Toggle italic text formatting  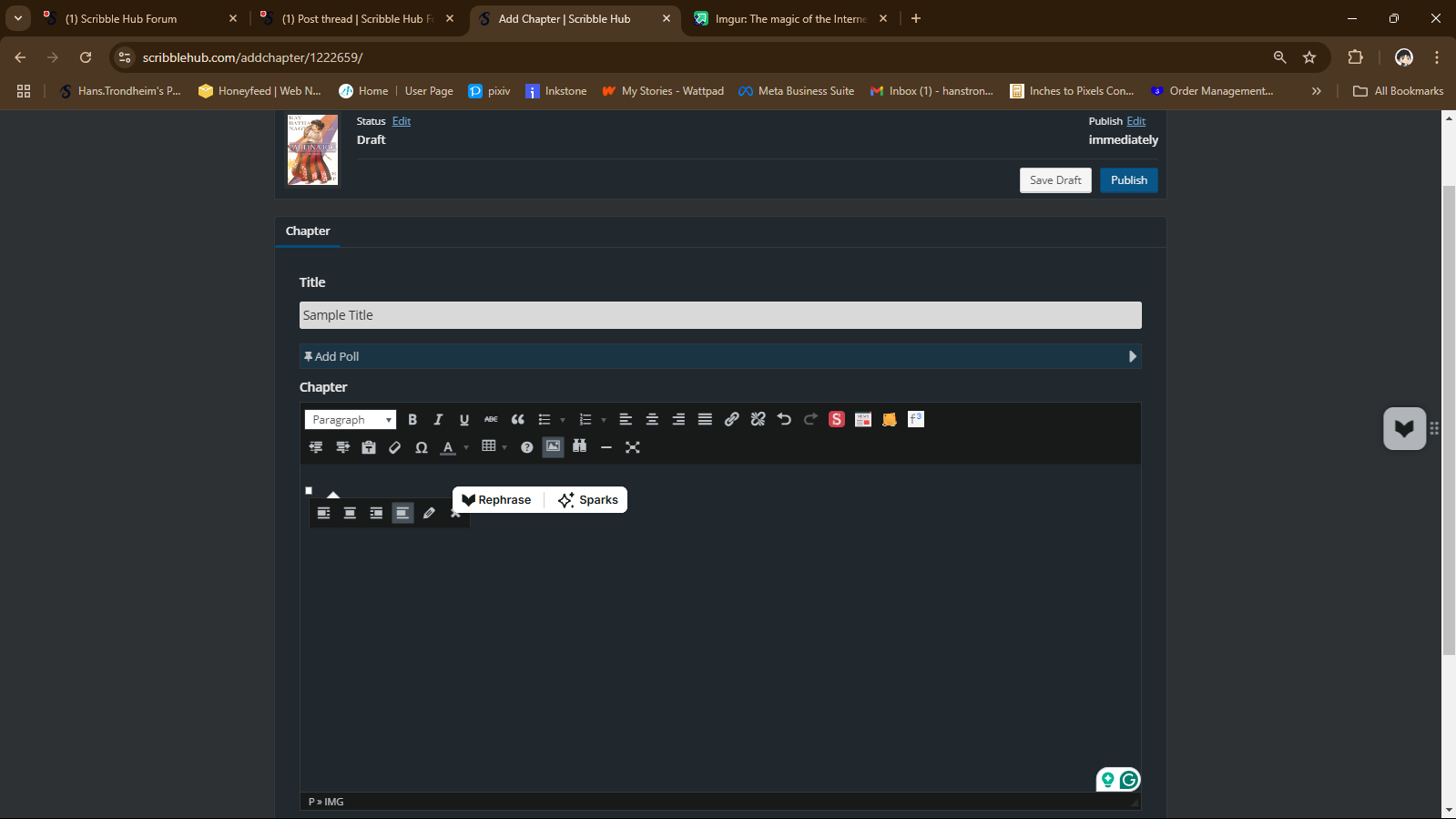[438, 420]
